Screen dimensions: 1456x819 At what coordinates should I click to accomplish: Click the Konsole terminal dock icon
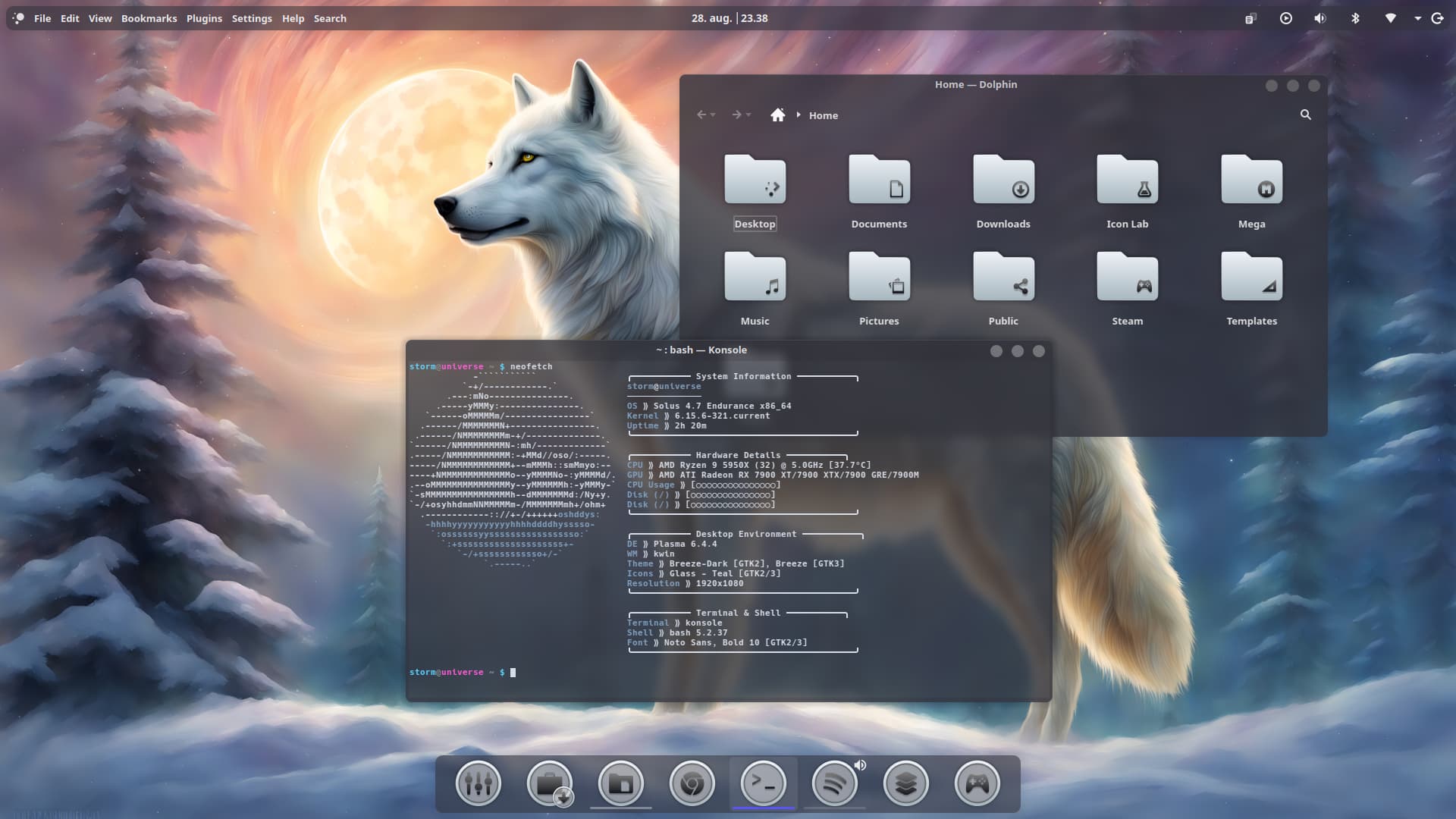click(x=763, y=783)
